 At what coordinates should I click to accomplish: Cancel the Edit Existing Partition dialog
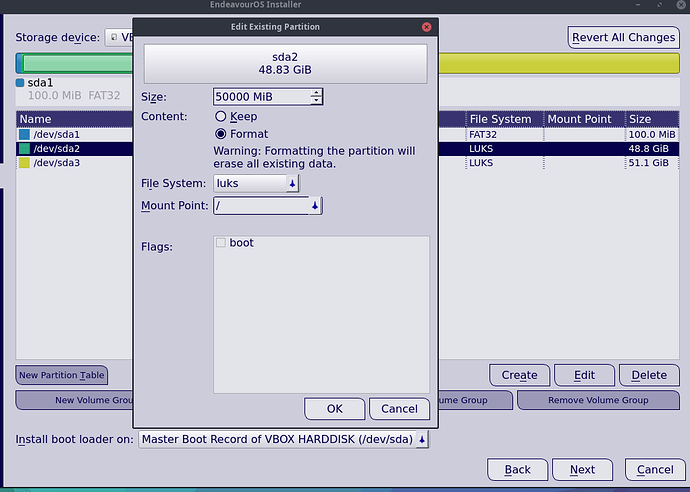point(399,409)
